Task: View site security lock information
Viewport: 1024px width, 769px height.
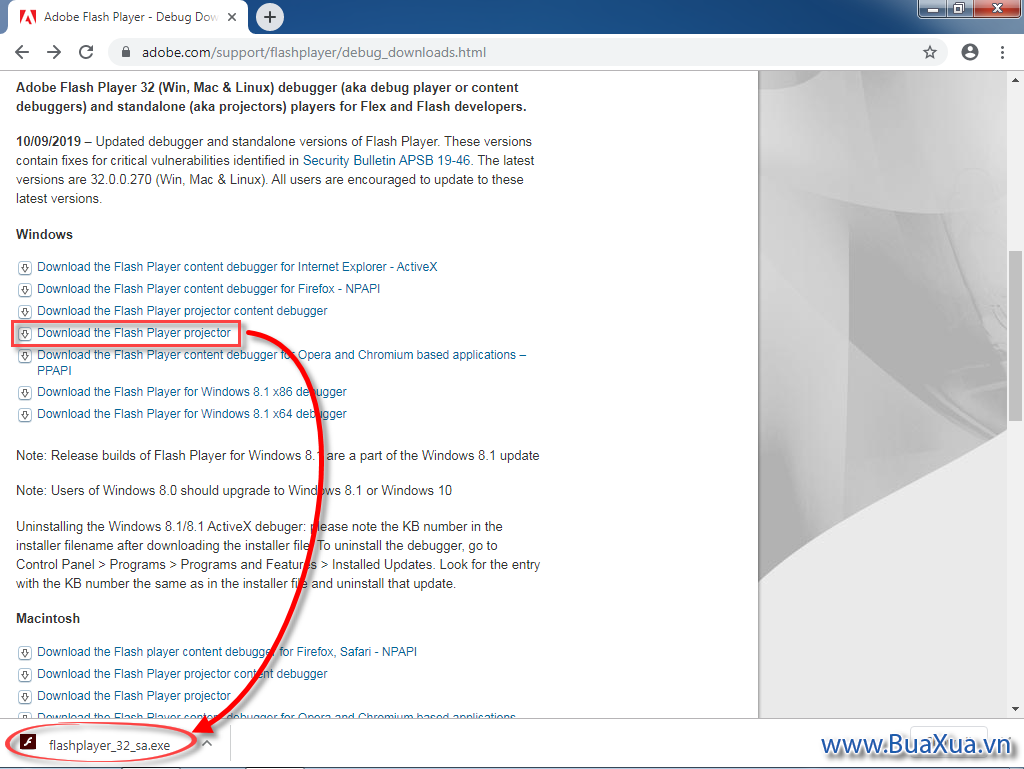Action: click(126, 52)
